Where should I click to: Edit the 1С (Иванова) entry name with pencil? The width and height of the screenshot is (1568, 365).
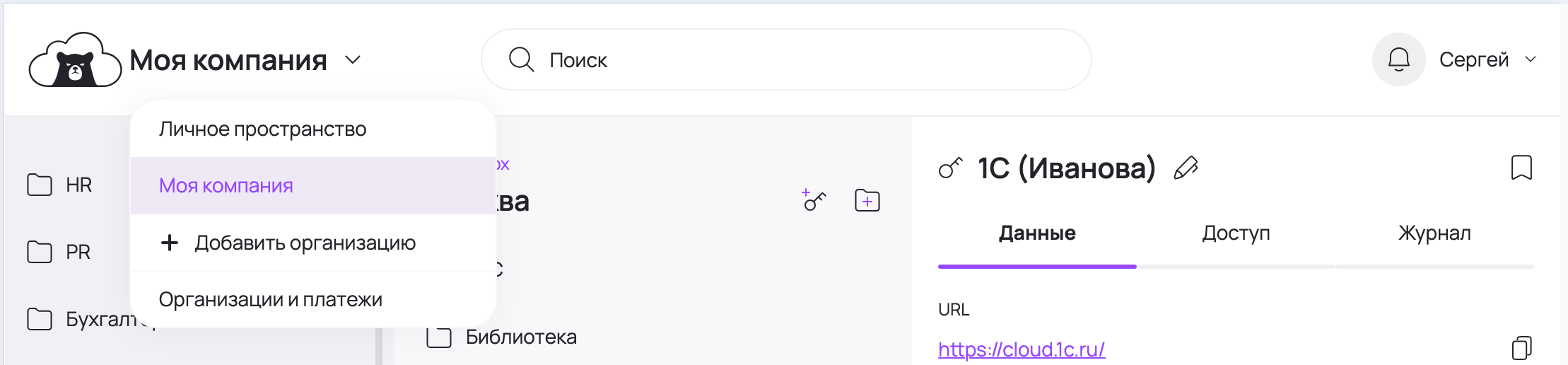point(1186,168)
